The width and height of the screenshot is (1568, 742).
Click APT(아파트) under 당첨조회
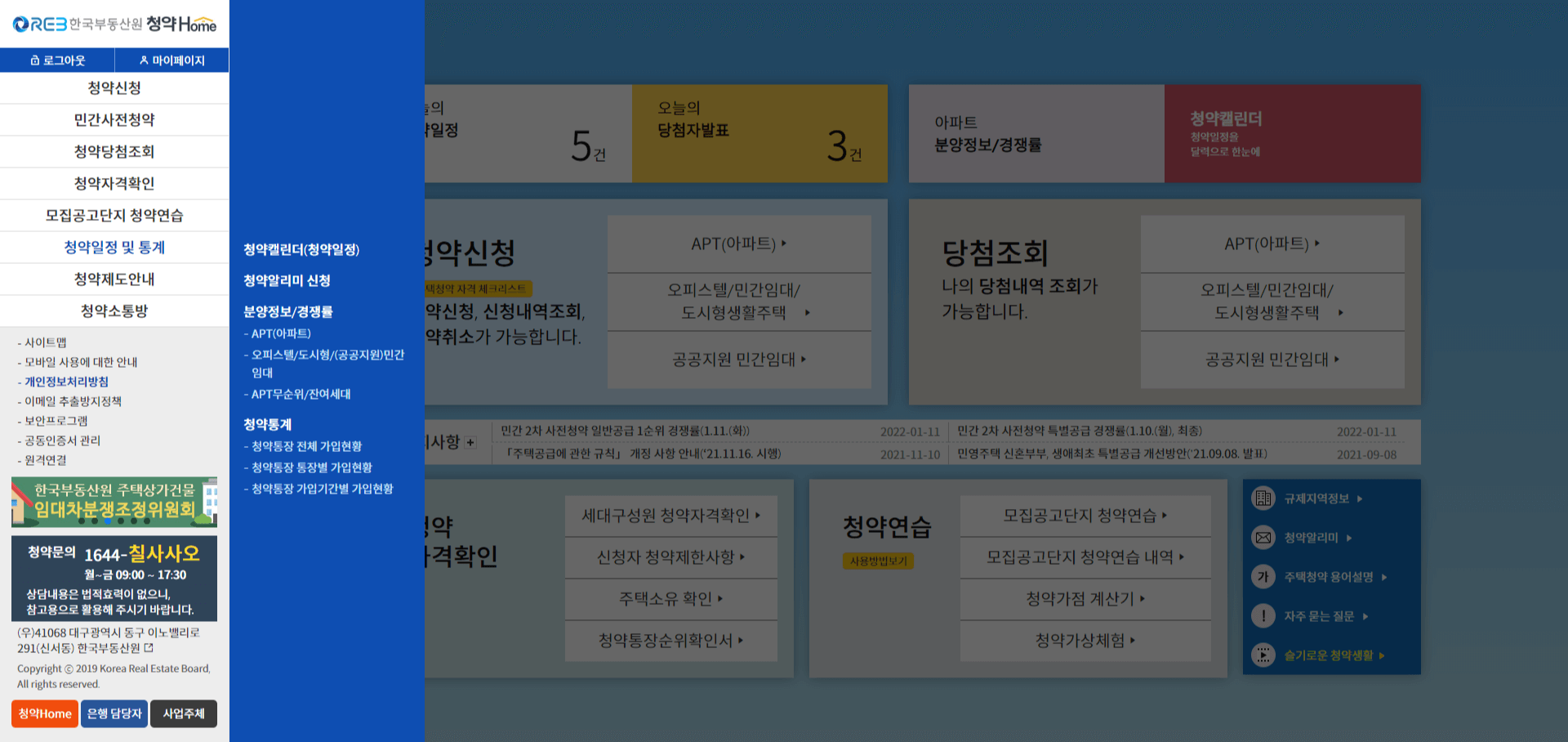1272,244
